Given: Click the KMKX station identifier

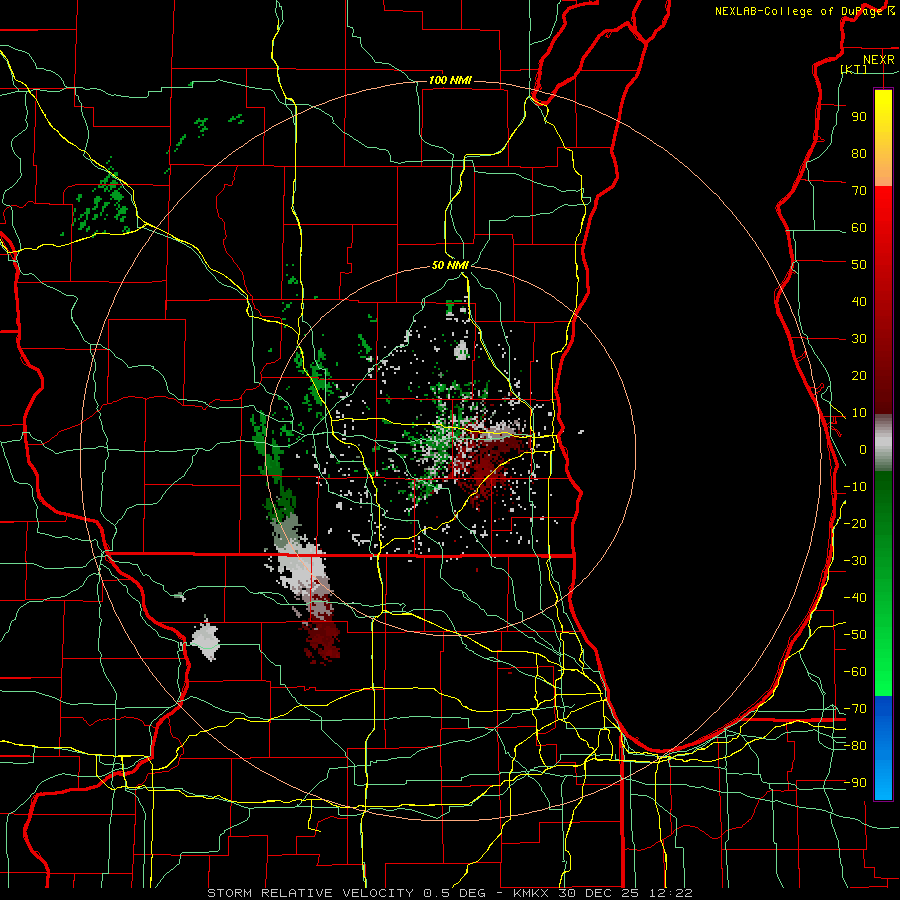Looking at the screenshot, I should click(531, 893).
